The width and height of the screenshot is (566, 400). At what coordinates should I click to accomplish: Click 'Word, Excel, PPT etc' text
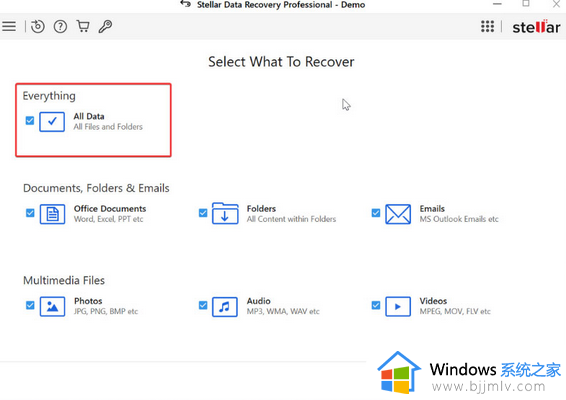click(109, 219)
